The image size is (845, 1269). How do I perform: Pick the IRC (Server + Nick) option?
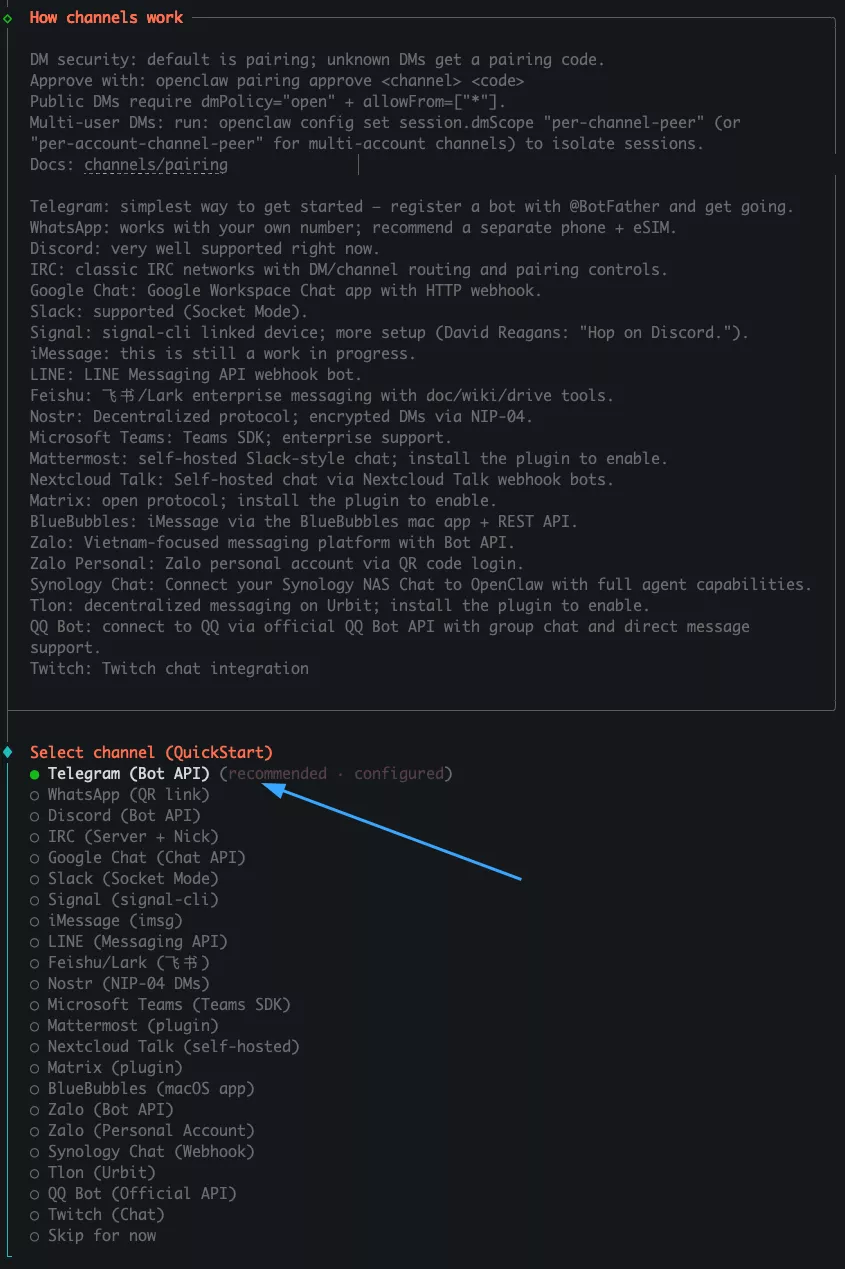point(133,836)
